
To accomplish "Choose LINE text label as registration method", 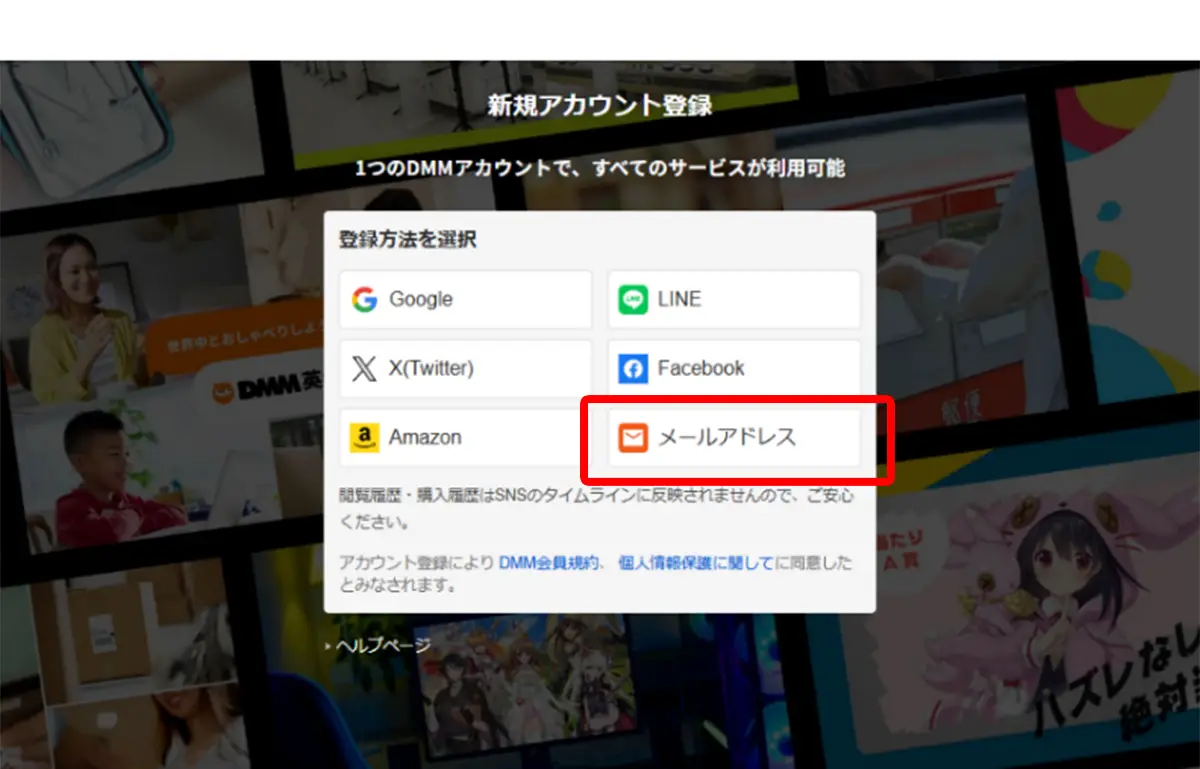I will click(679, 300).
